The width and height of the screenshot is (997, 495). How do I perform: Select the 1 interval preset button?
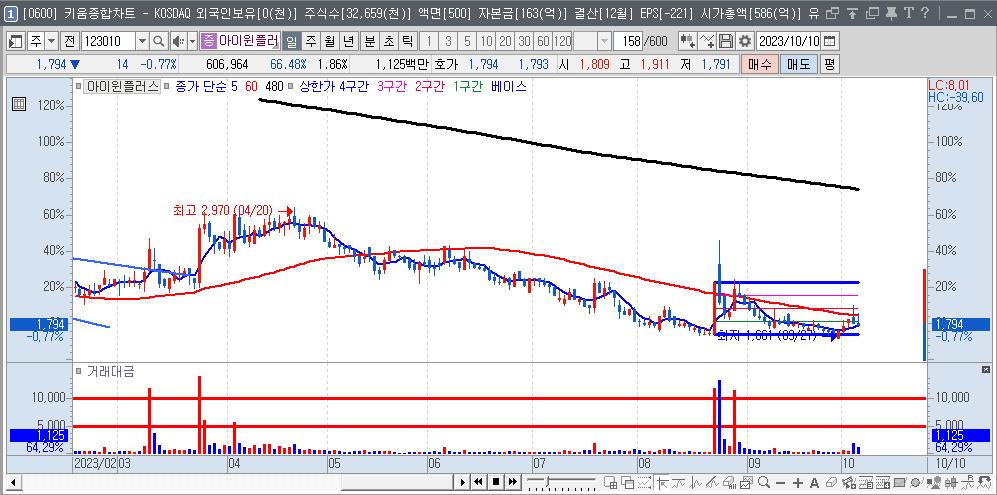429,41
